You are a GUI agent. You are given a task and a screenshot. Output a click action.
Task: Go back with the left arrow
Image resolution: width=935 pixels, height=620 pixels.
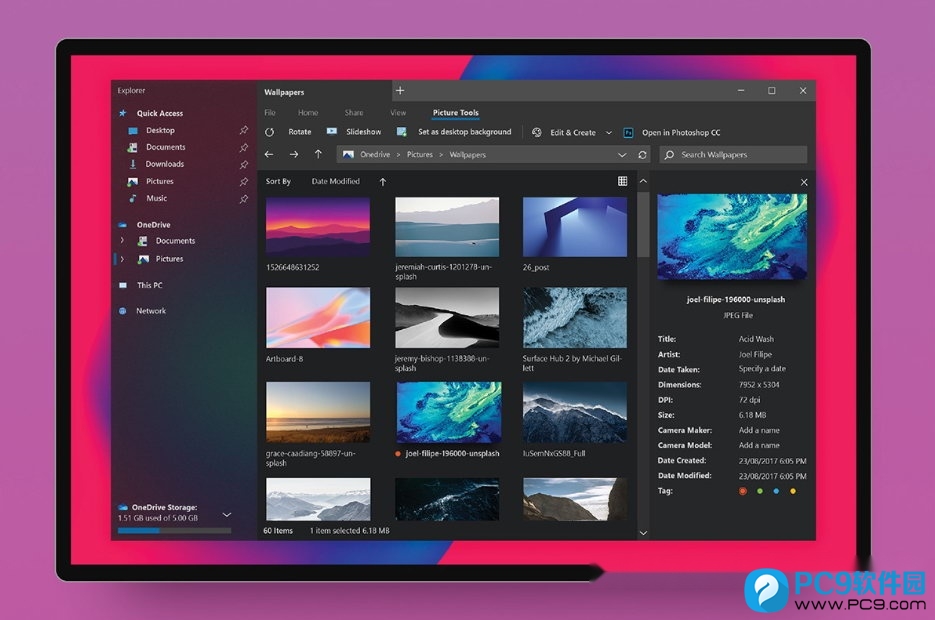(269, 154)
